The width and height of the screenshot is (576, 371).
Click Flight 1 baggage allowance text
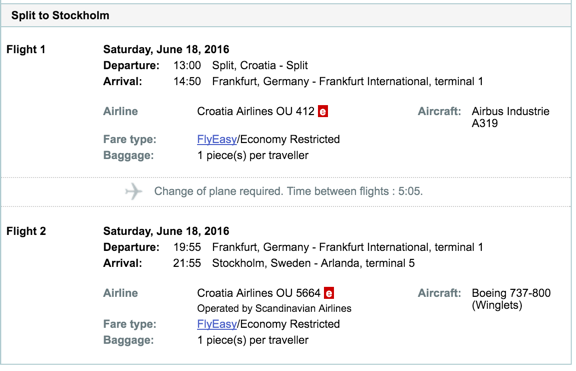(x=253, y=156)
